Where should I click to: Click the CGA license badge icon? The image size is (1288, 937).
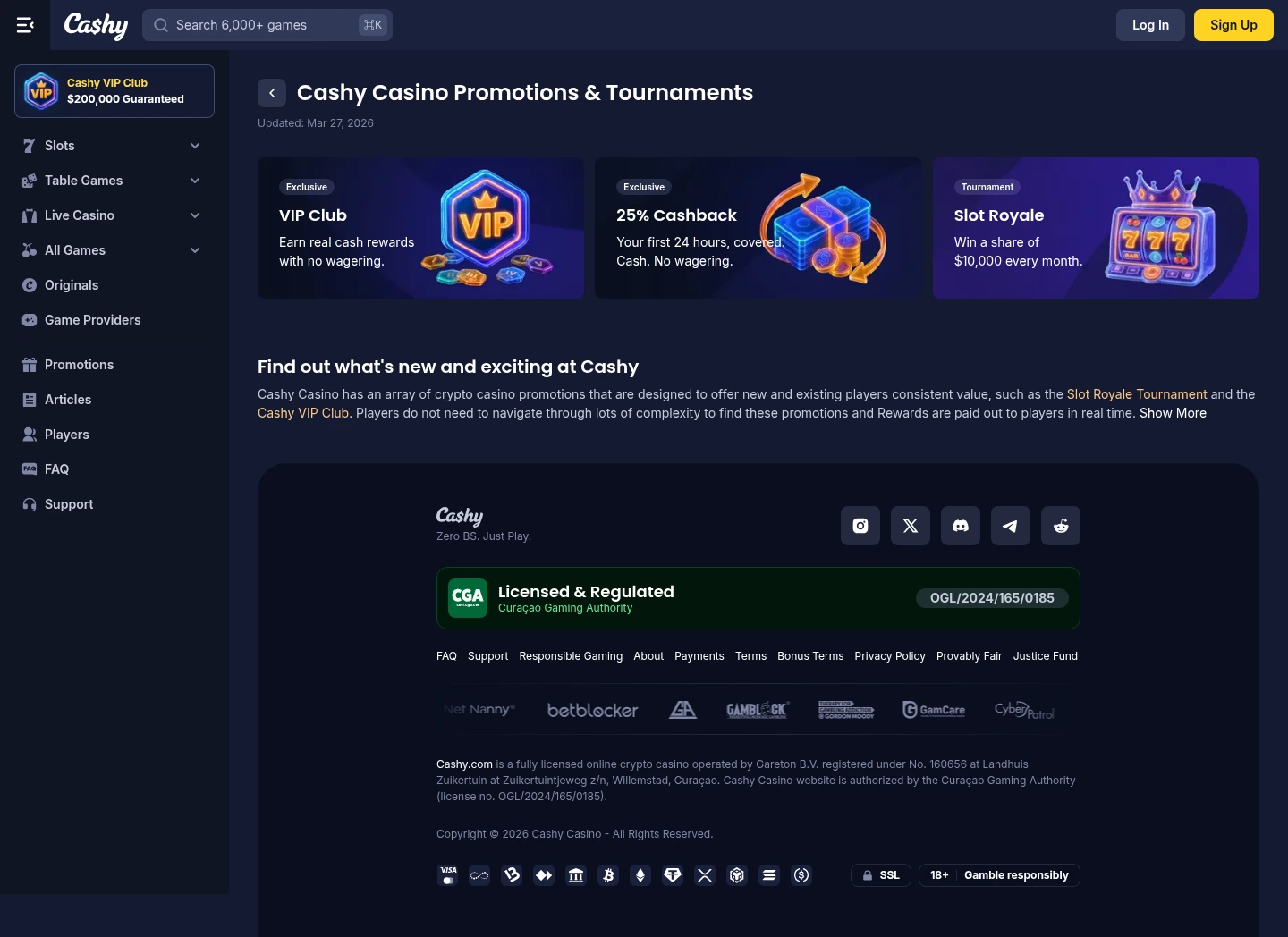tap(468, 598)
